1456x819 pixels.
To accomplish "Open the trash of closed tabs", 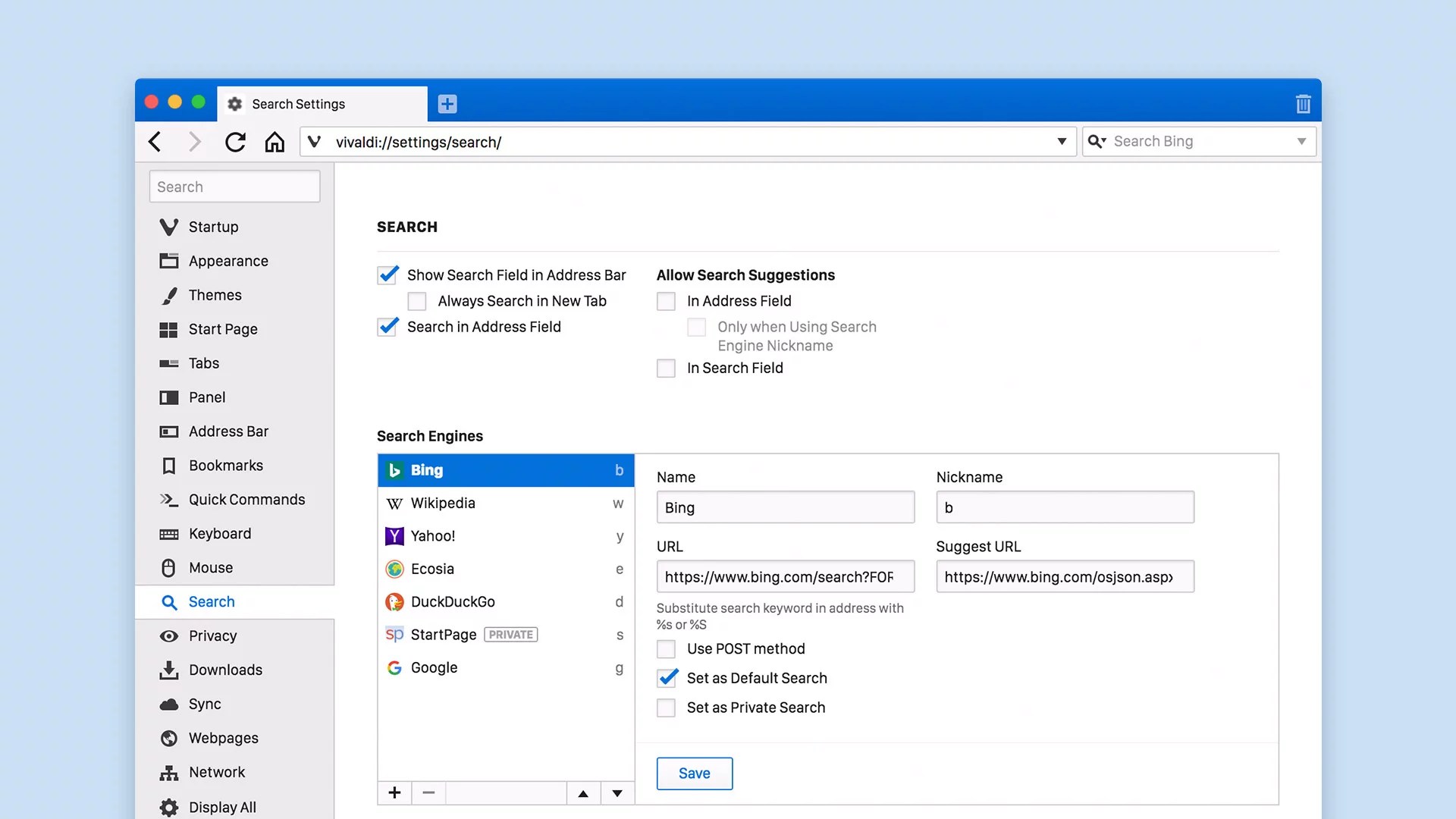I will (x=1303, y=104).
